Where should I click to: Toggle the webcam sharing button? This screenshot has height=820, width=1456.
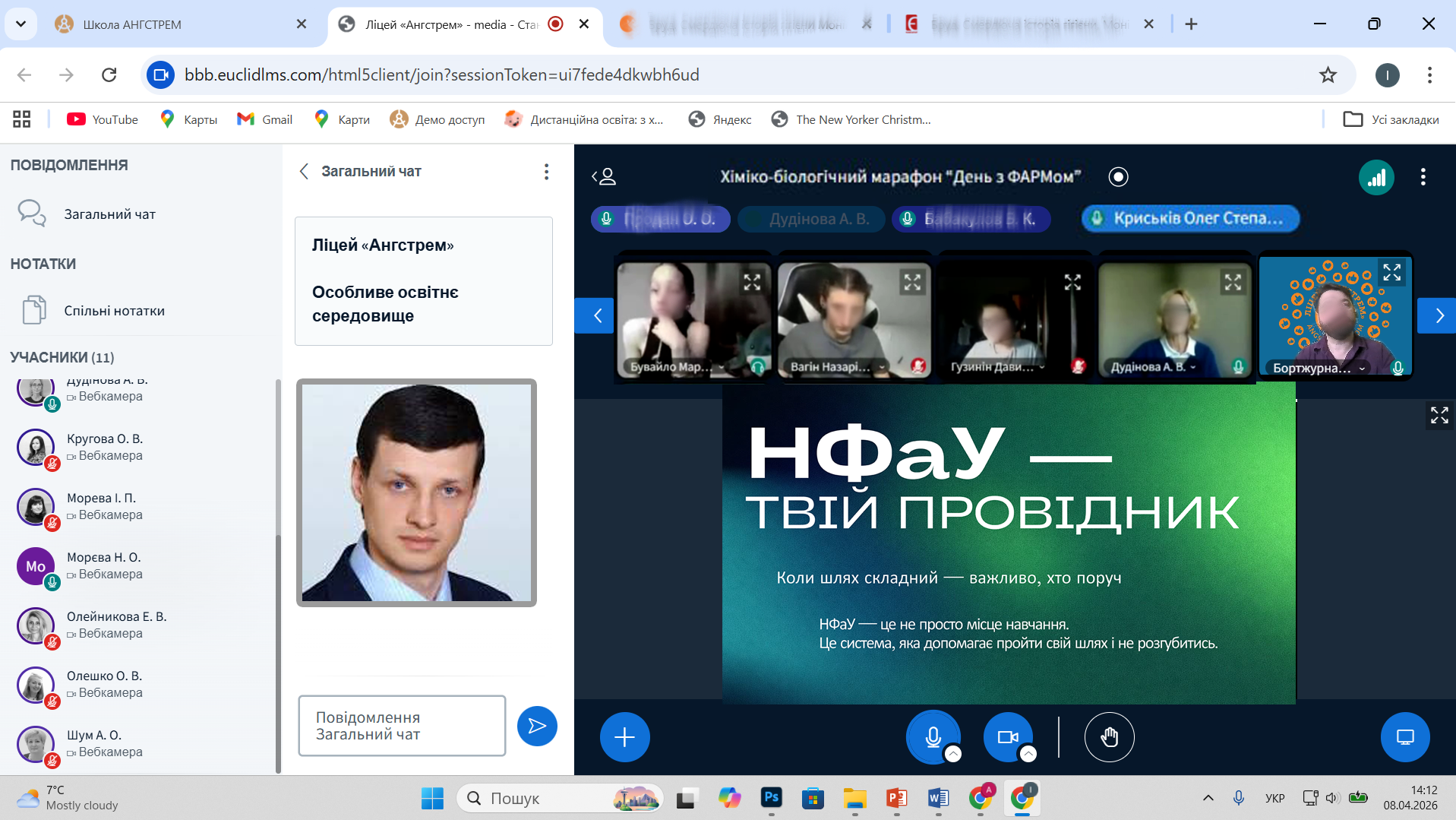pos(1007,736)
